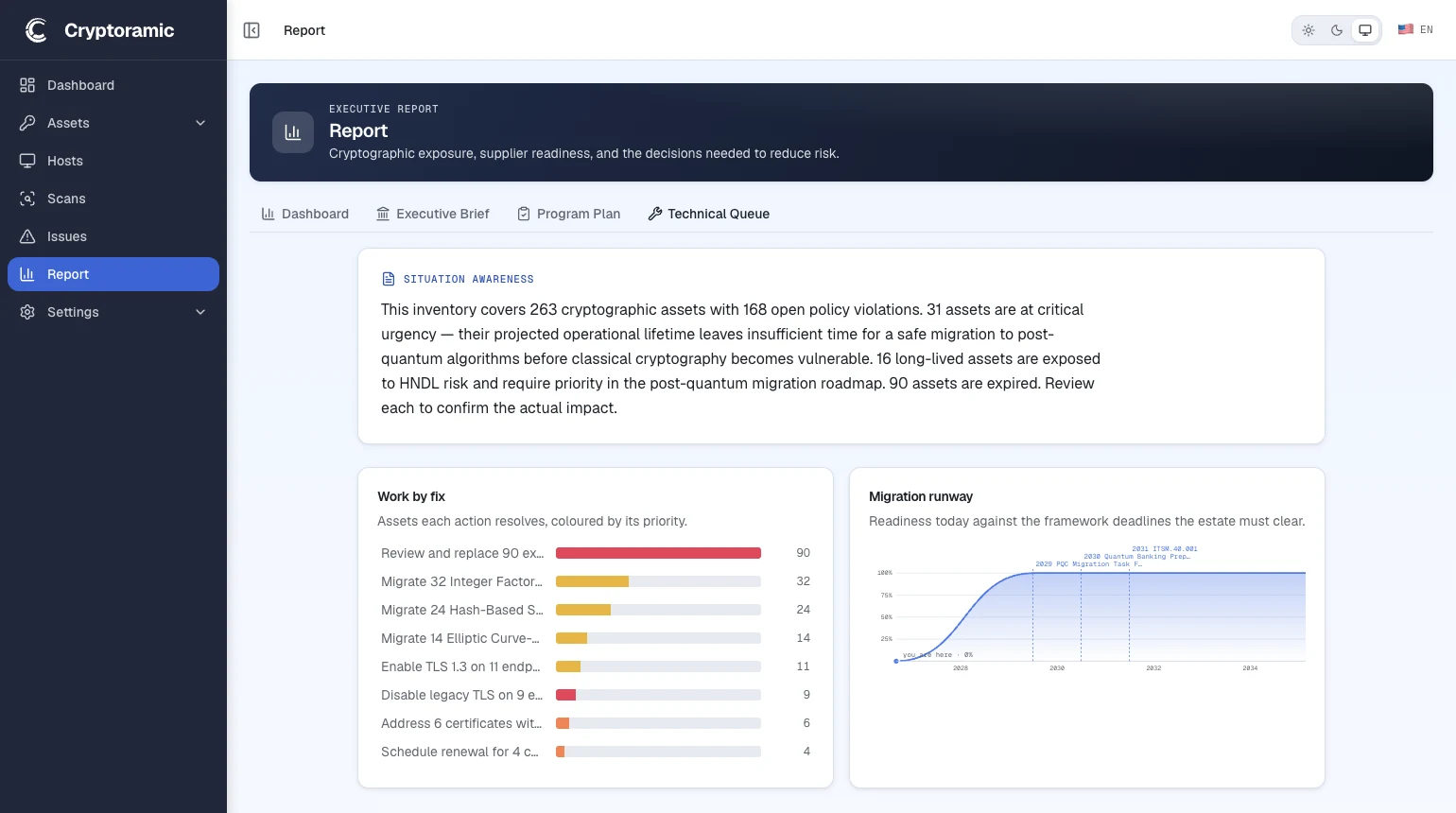This screenshot has width=1456, height=813.
Task: Open Issues warning triangle item
Action: point(113,236)
